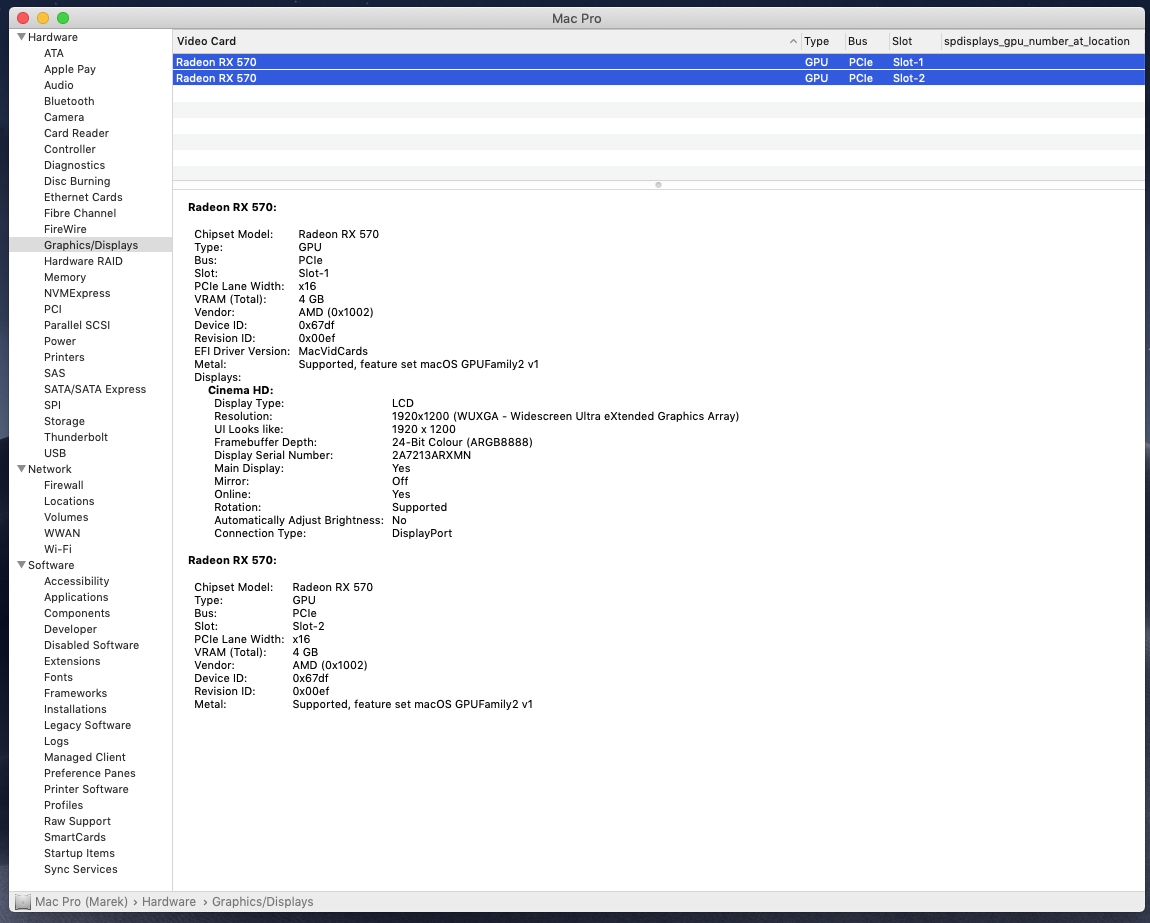Screen dimensions: 1150x923
Task: Click display serial number 2A7213ARXMN
Action: point(431,455)
